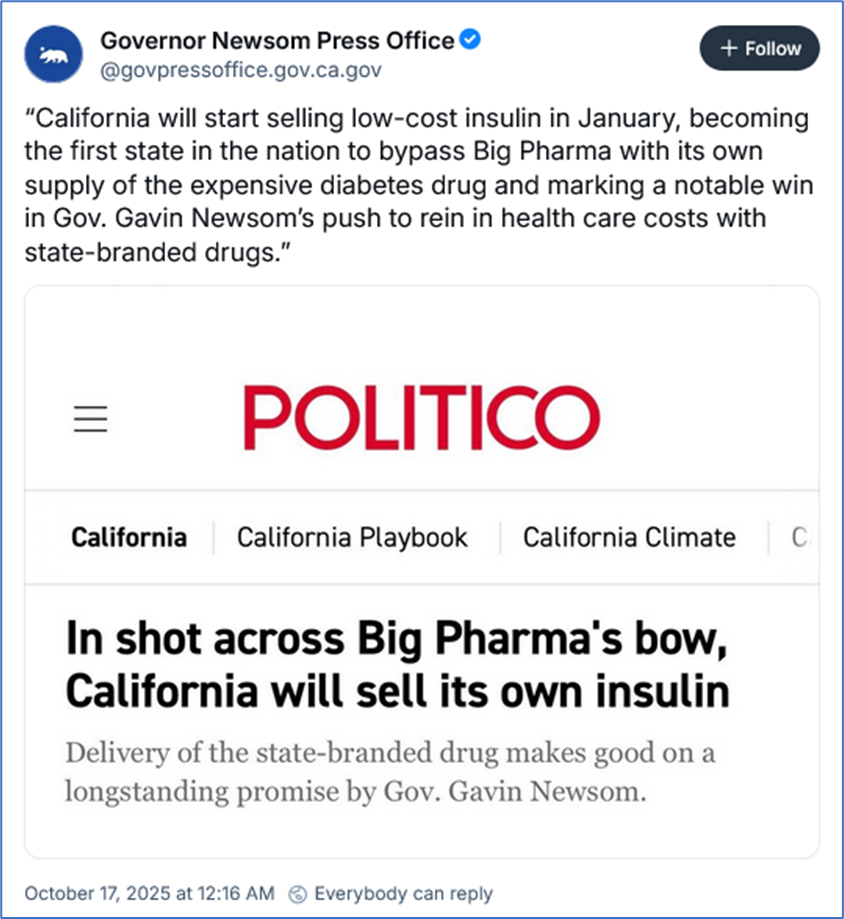844x919 pixels.
Task: Open the Politico hamburger menu
Action: 91,417
